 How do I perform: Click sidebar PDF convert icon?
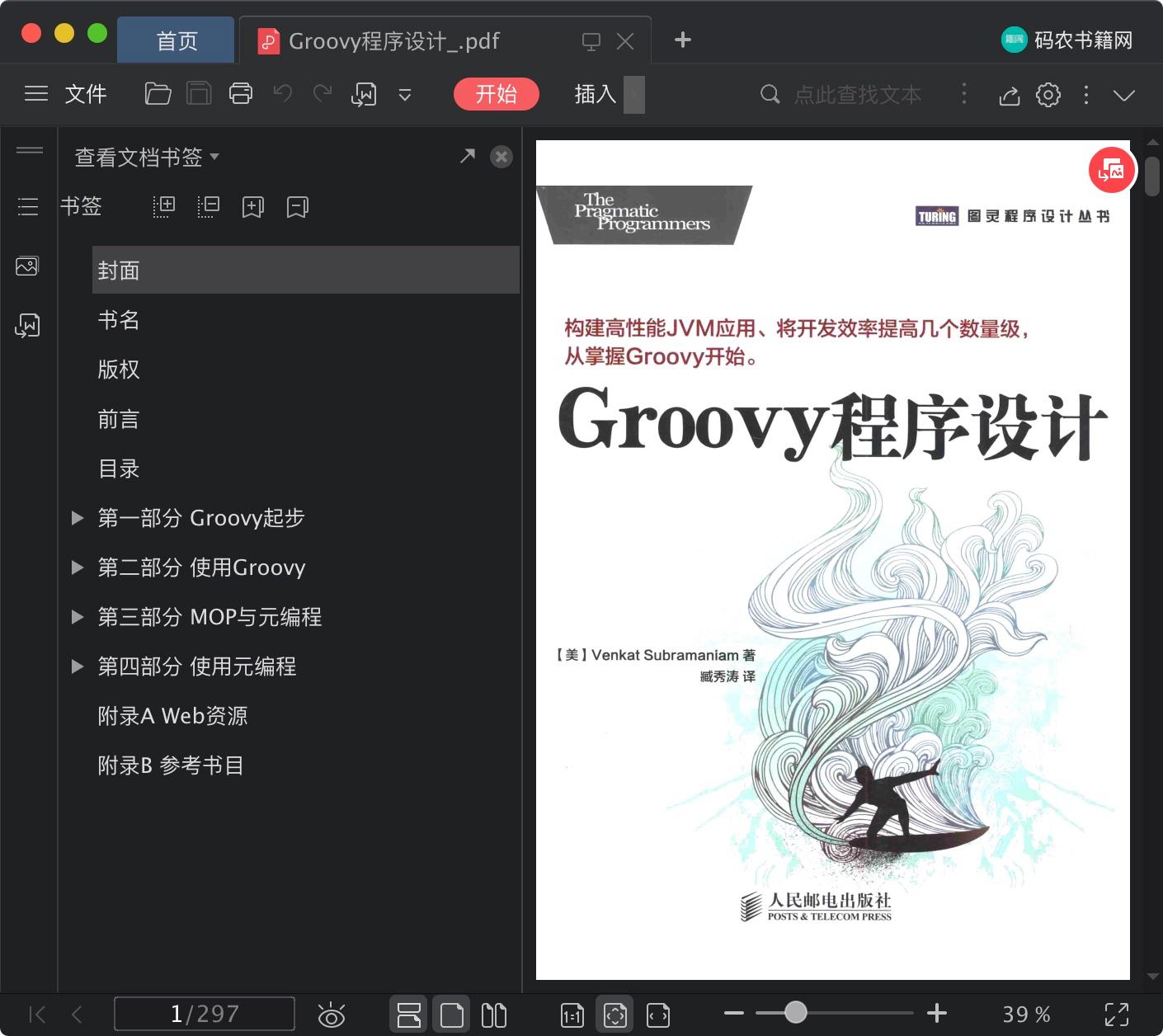coord(27,325)
